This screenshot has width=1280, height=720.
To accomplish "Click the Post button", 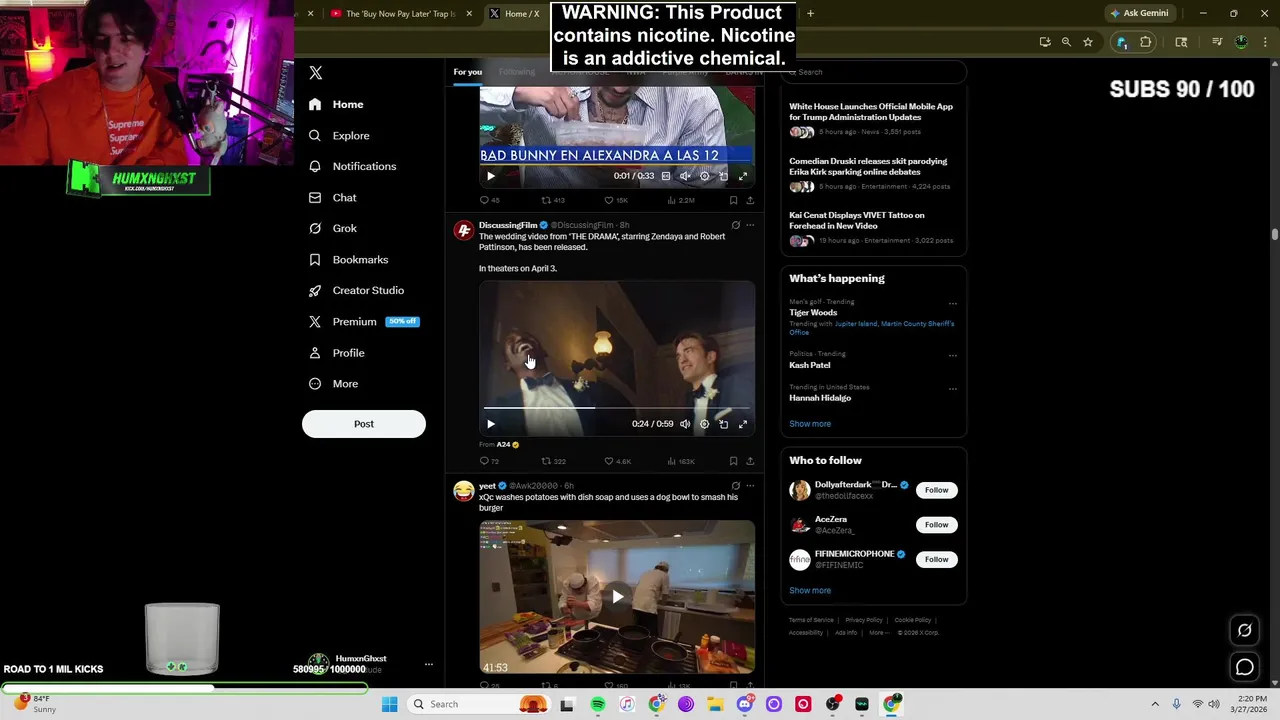I will (364, 424).
